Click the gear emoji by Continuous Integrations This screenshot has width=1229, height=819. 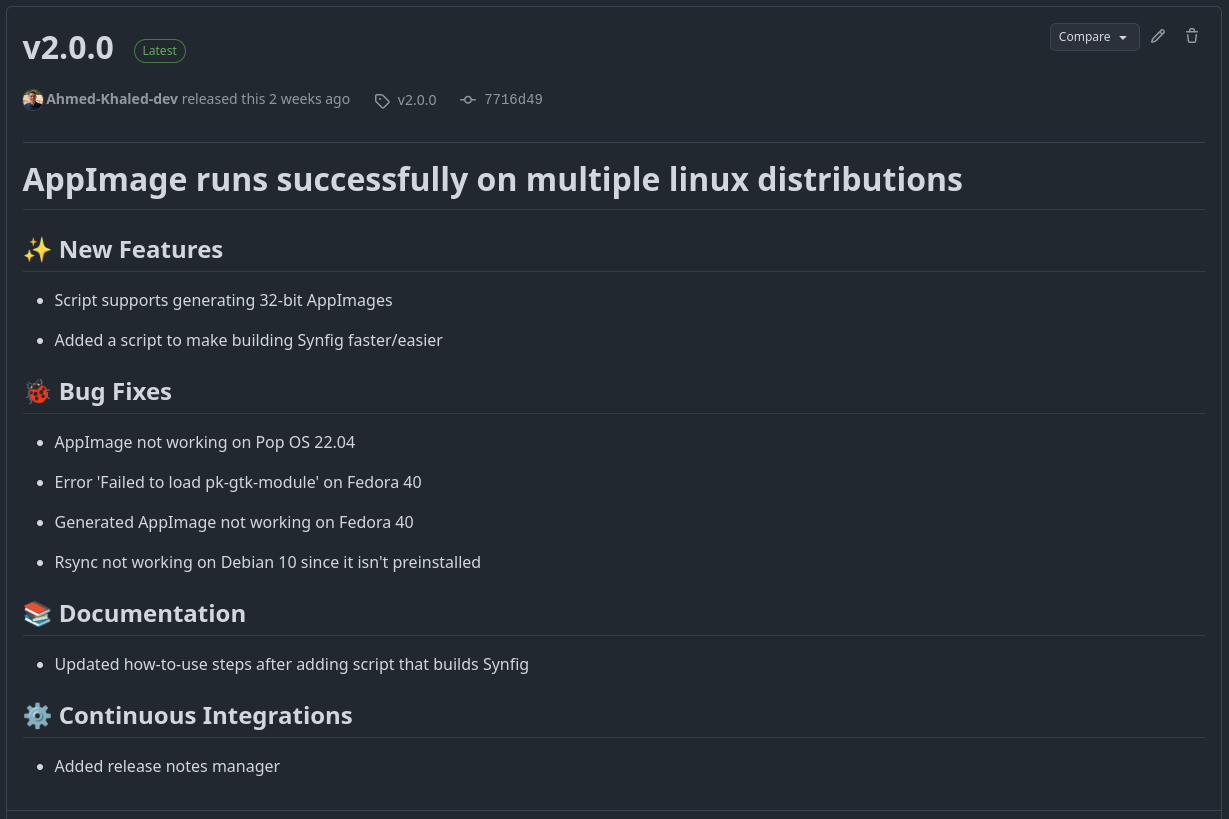[37, 716]
